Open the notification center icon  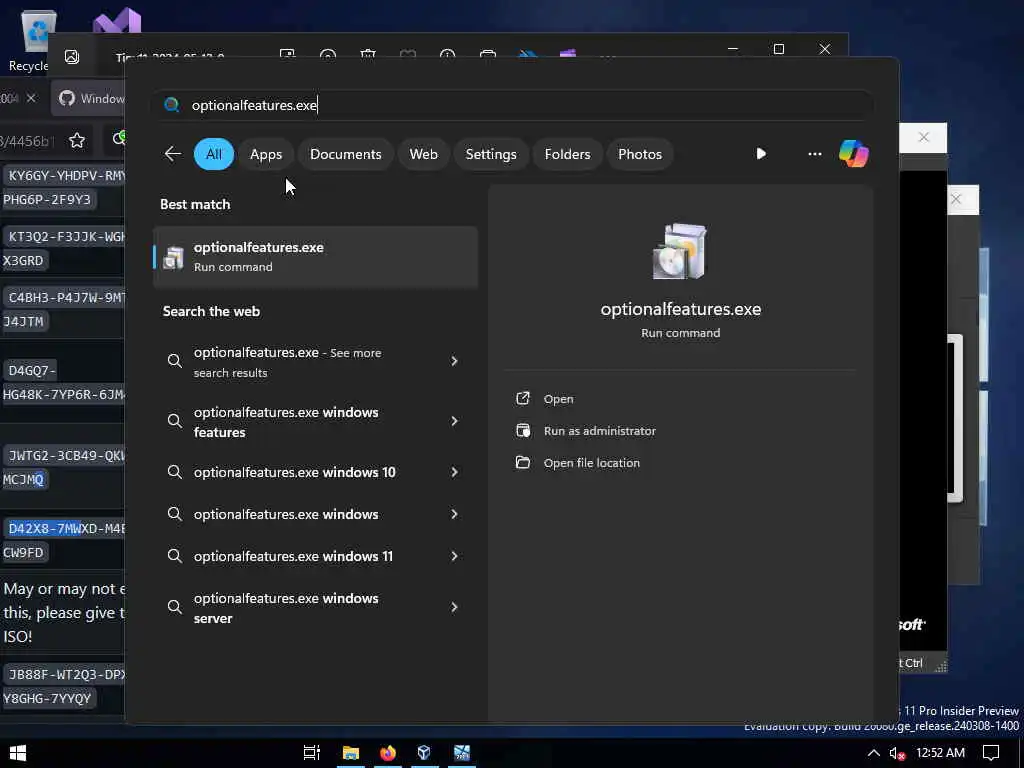(x=991, y=753)
